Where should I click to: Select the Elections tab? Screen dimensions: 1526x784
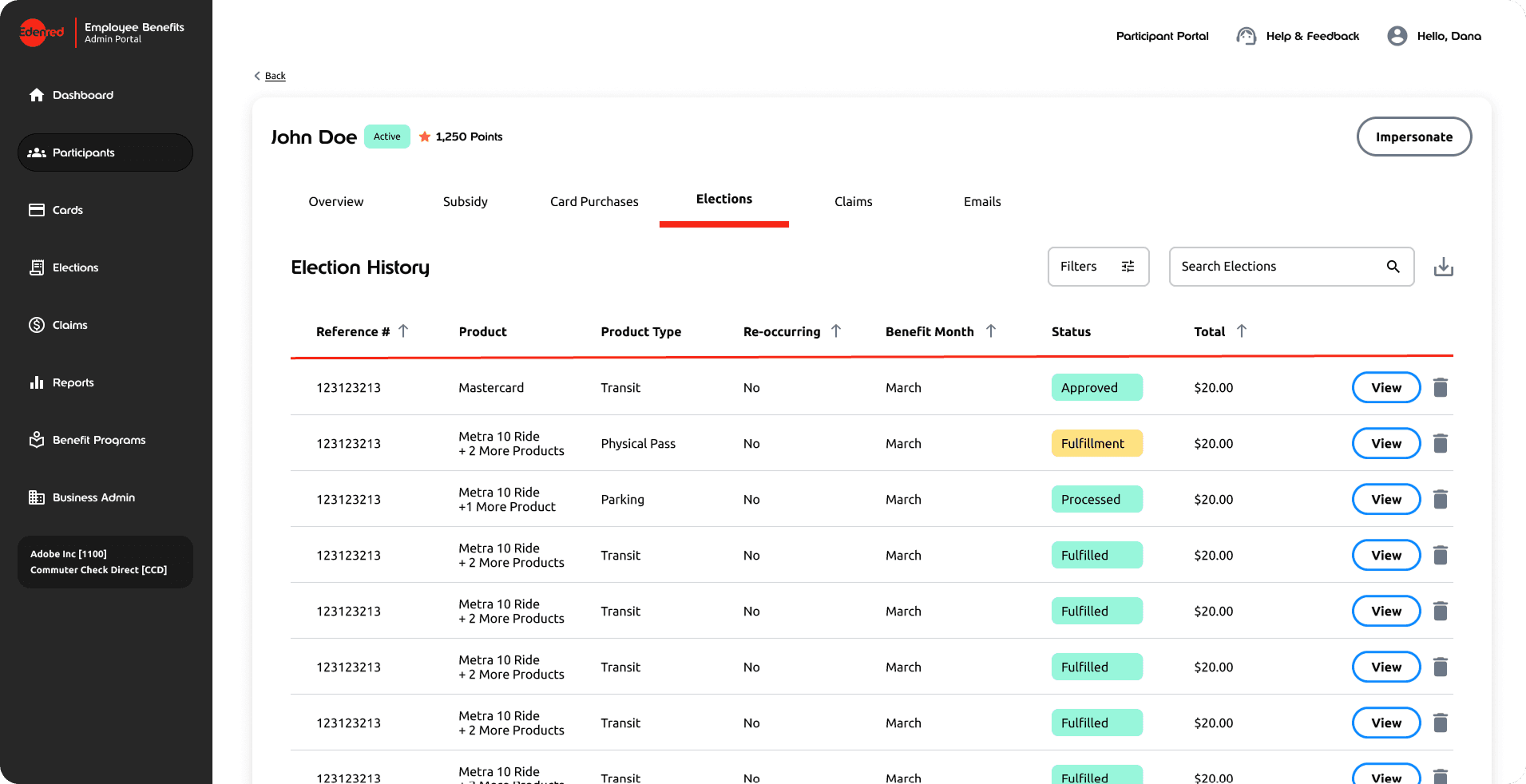pos(724,200)
